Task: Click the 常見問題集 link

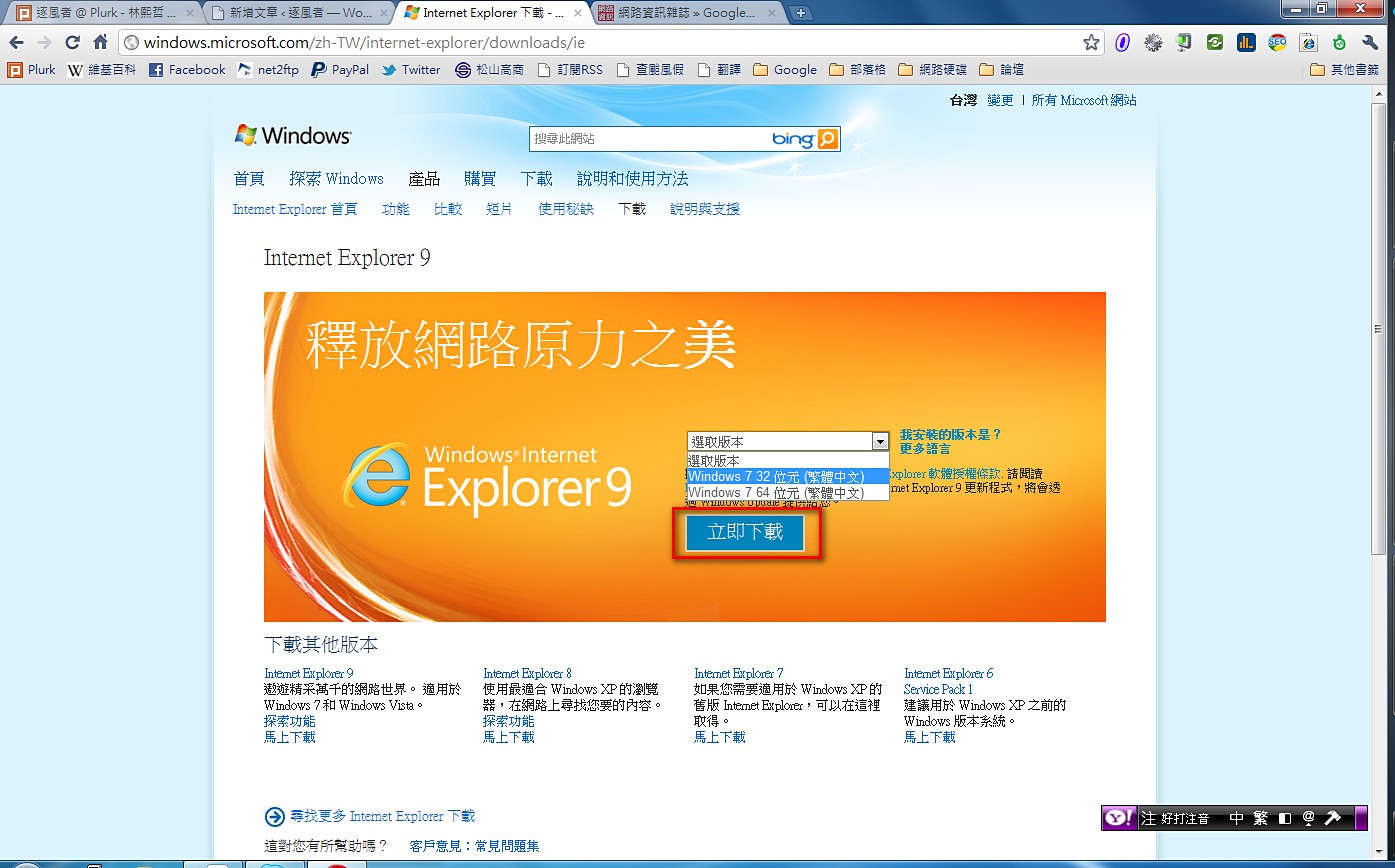Action: (507, 846)
